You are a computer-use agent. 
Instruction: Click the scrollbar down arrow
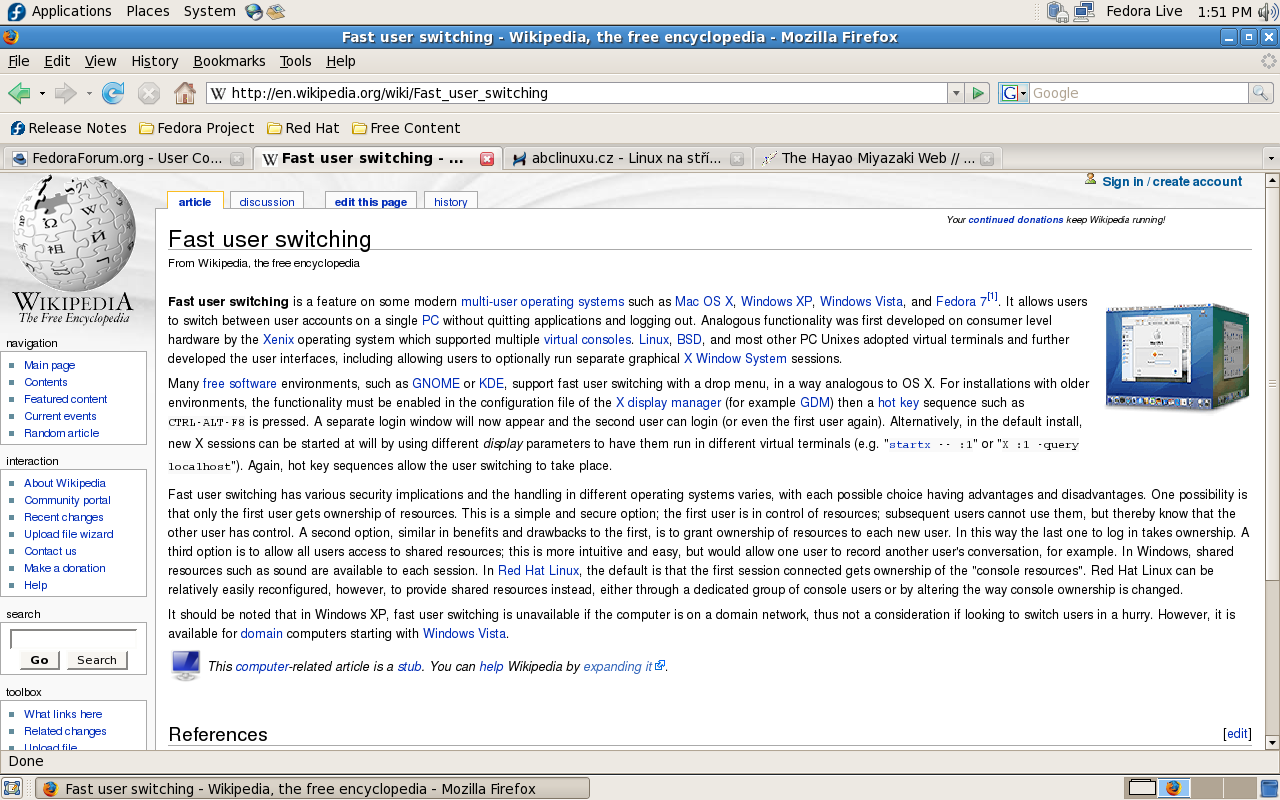pos(1272,742)
